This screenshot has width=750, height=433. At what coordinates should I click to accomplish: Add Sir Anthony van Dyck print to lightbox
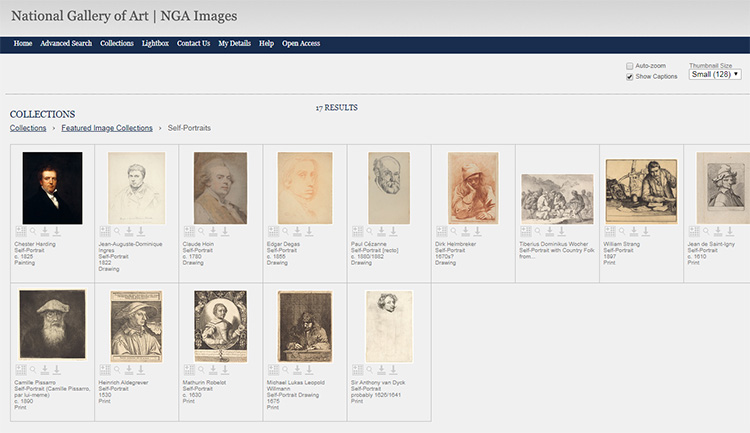pyautogui.click(x=358, y=370)
